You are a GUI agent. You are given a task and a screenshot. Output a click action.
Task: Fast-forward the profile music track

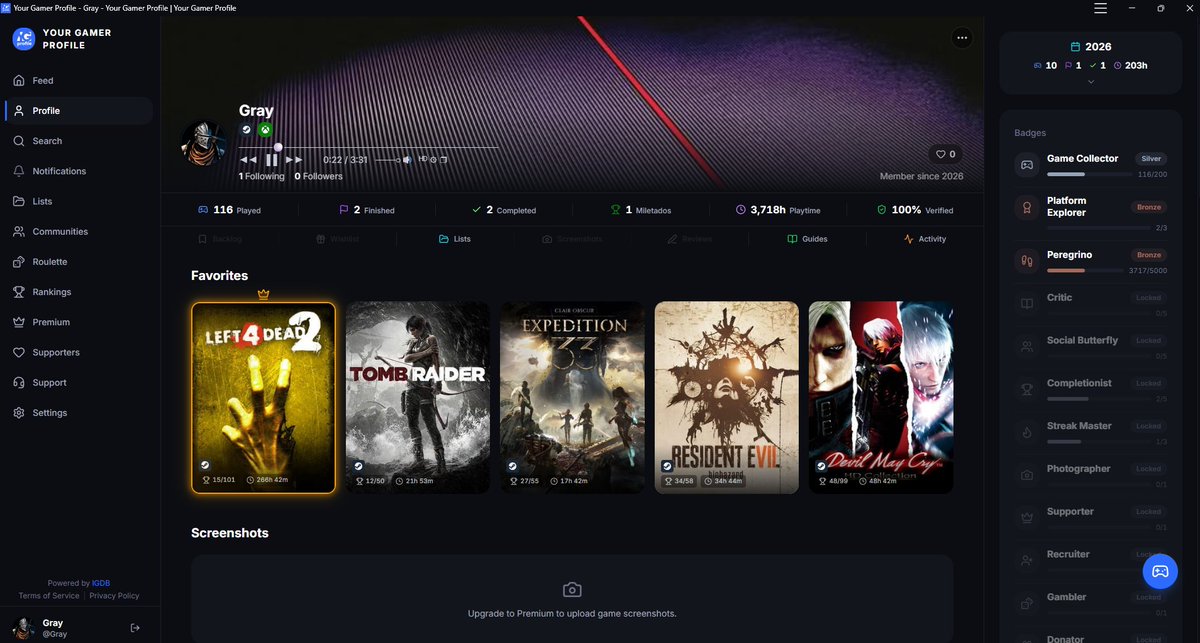(x=294, y=159)
